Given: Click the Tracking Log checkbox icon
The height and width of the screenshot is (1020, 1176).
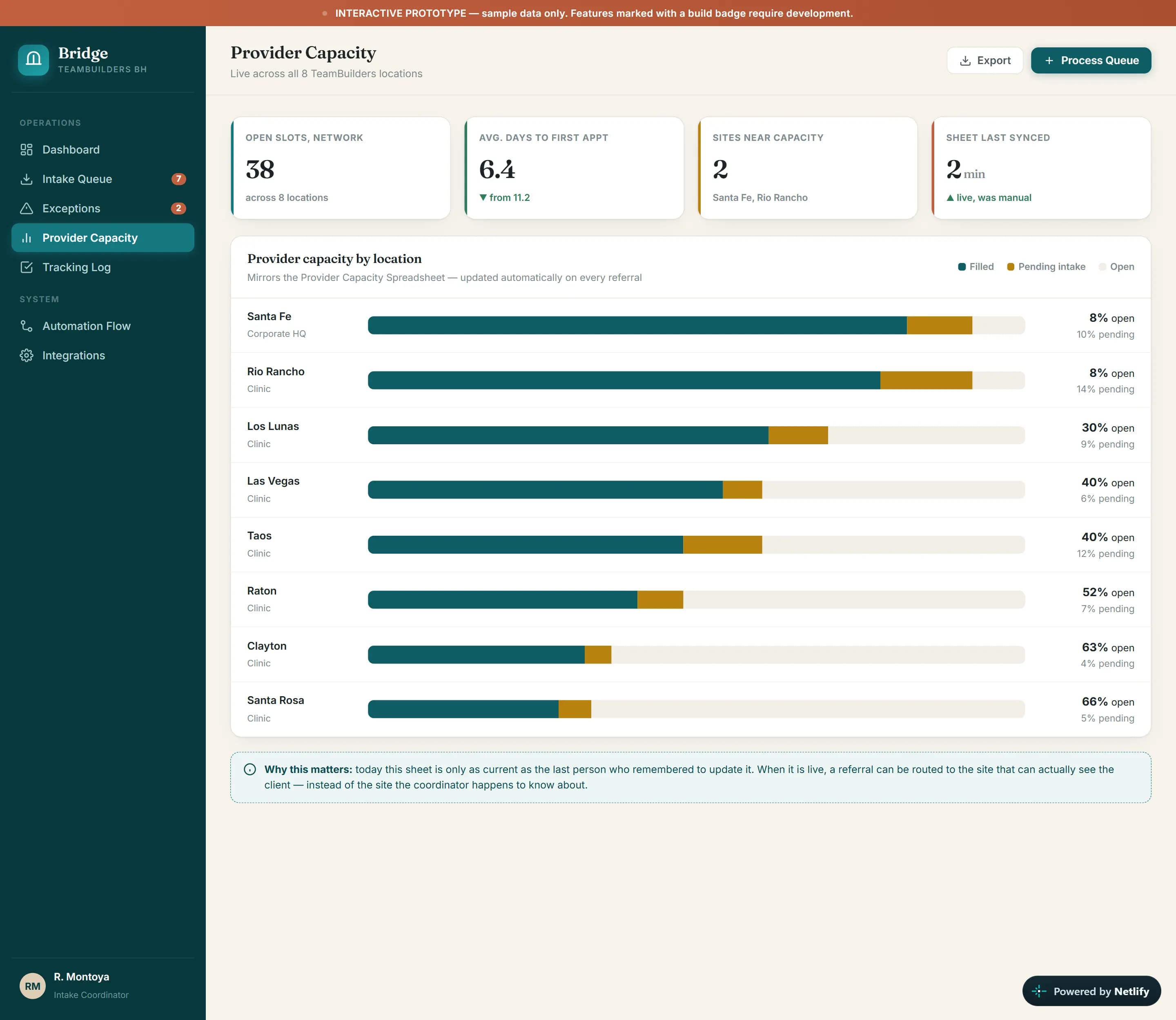Looking at the screenshot, I should coord(26,267).
